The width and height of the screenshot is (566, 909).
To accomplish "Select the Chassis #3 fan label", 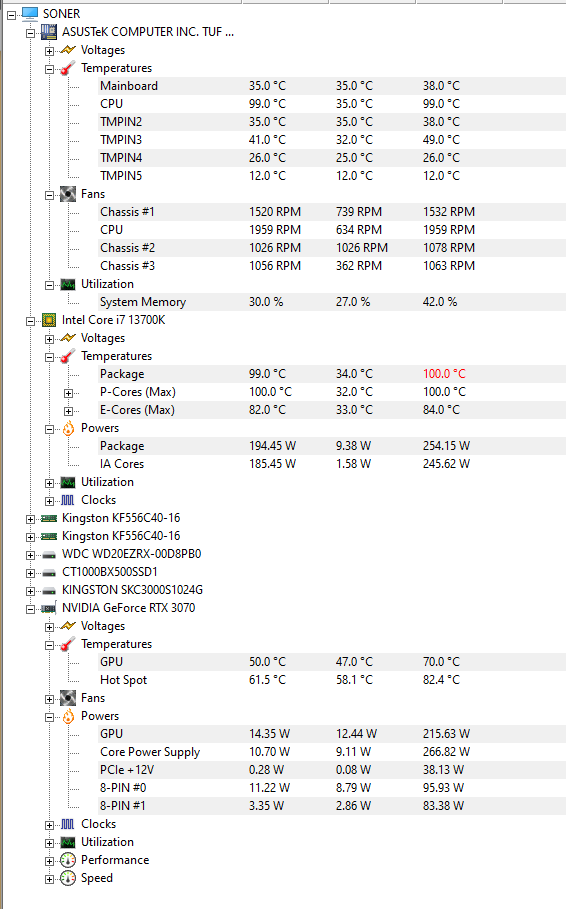I will coord(128,266).
